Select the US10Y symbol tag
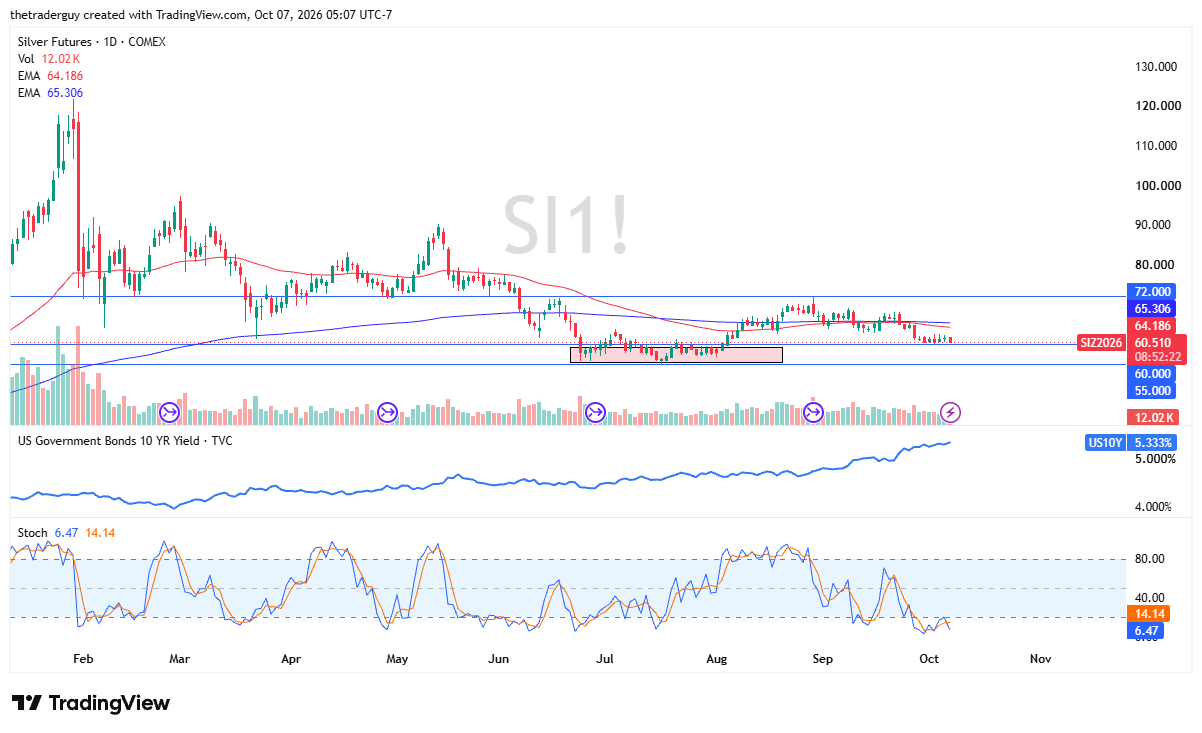This screenshot has height=733, width=1202. (1105, 442)
